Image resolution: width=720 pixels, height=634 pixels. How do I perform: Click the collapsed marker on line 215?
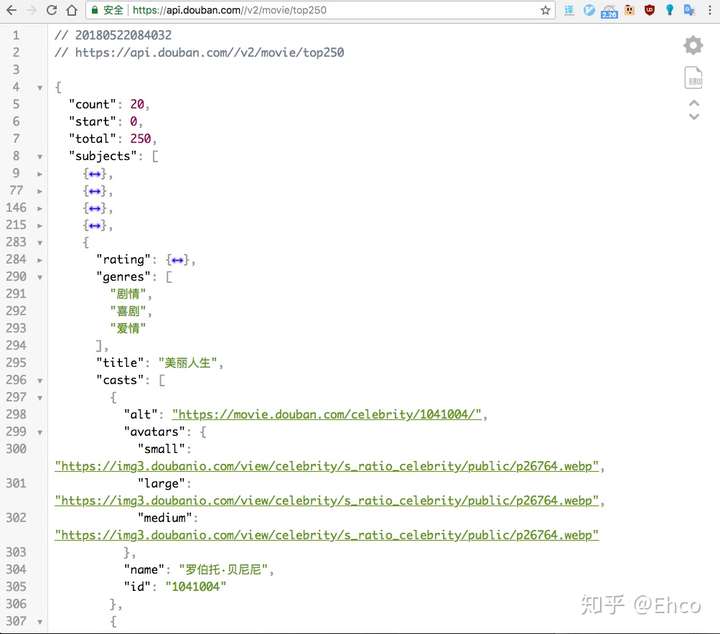click(95, 225)
